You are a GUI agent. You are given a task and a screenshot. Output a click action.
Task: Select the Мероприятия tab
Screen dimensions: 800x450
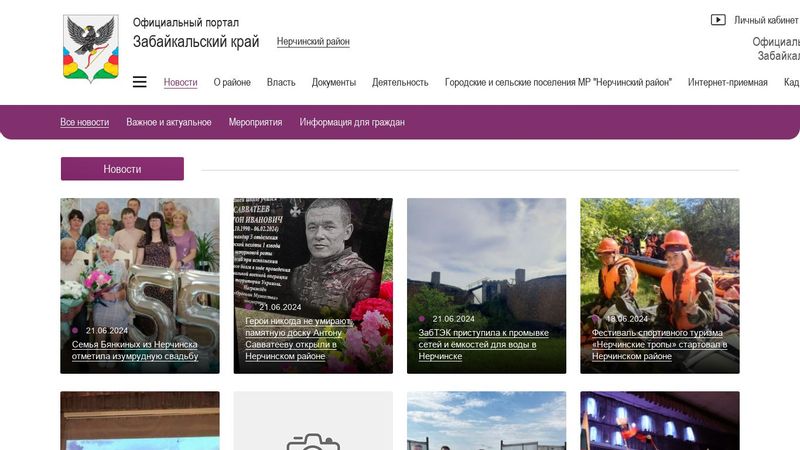(255, 122)
